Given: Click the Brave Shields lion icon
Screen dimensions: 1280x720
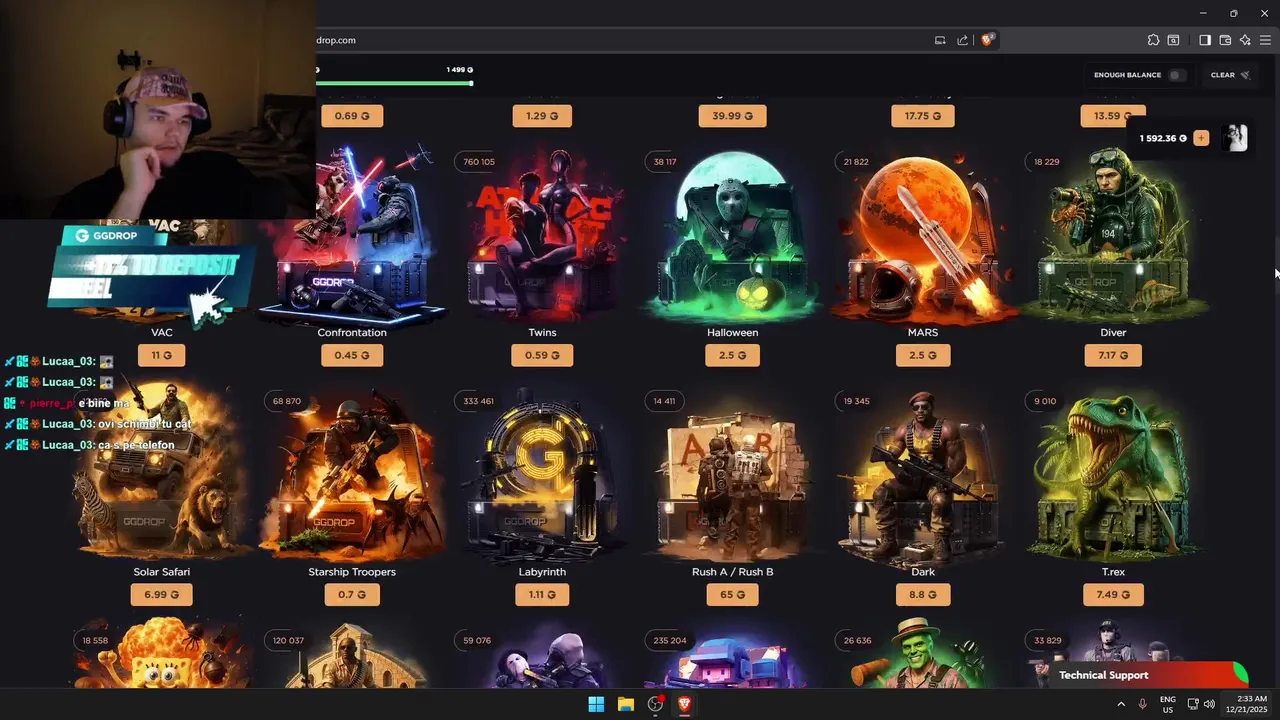Looking at the screenshot, I should click(987, 40).
